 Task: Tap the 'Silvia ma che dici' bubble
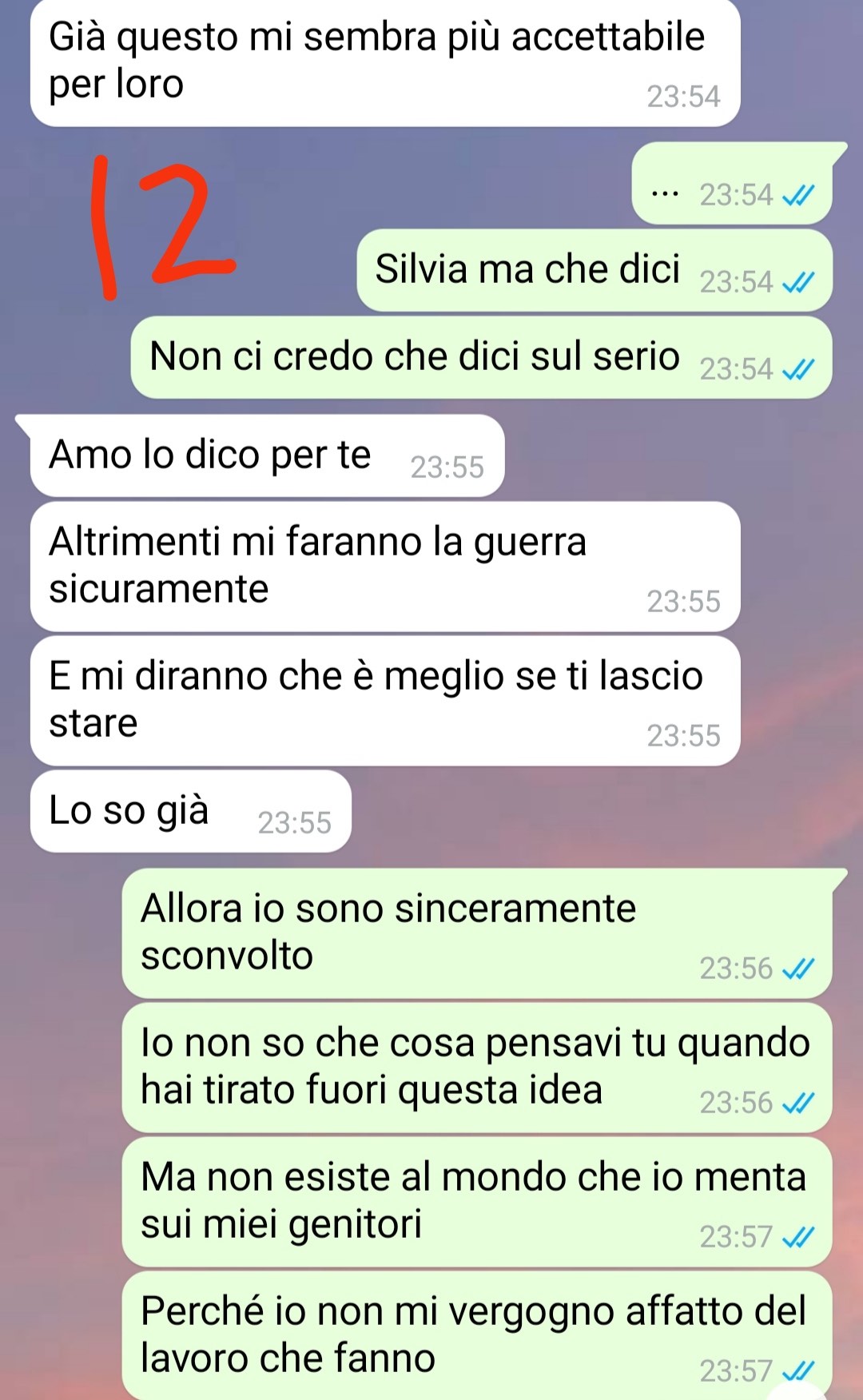click(595, 270)
